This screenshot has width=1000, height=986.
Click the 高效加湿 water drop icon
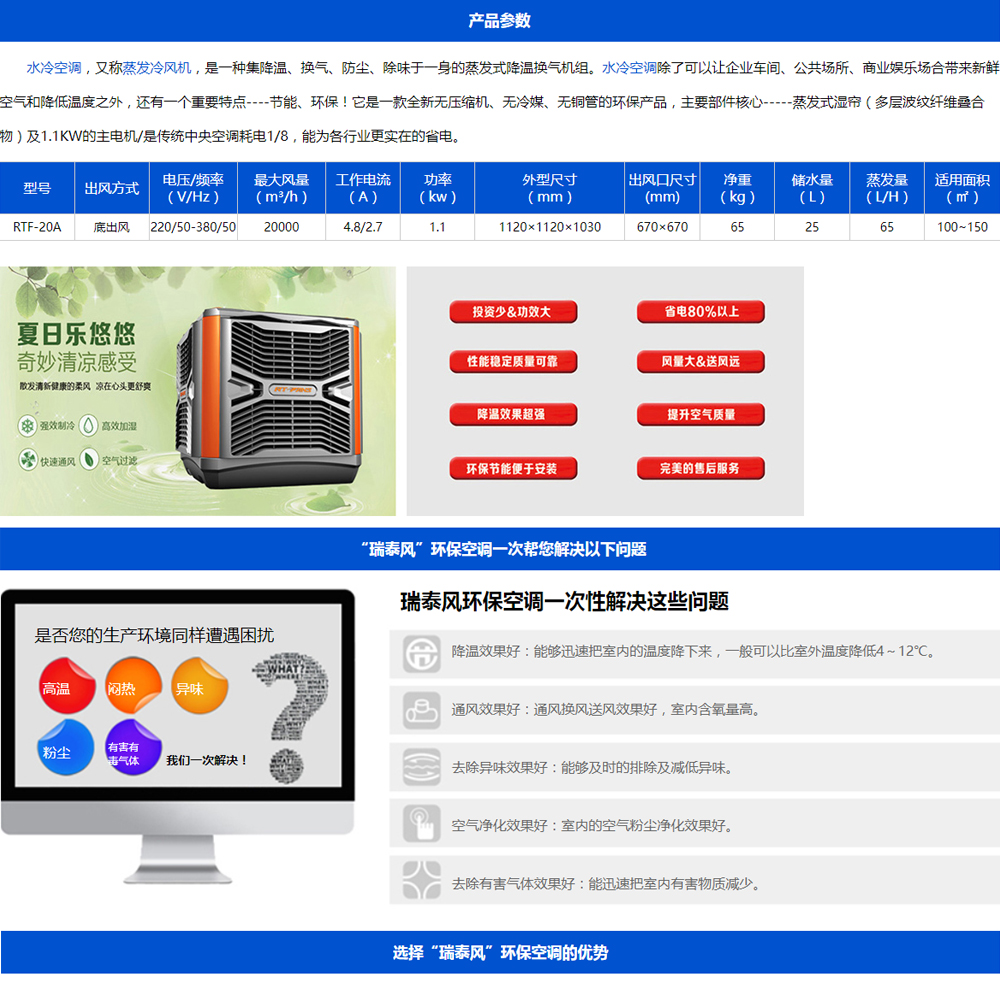click(89, 426)
